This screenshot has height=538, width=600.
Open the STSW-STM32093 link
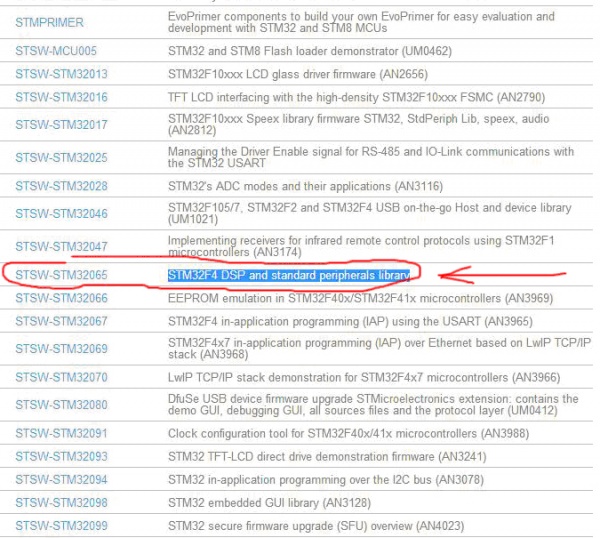point(61,456)
